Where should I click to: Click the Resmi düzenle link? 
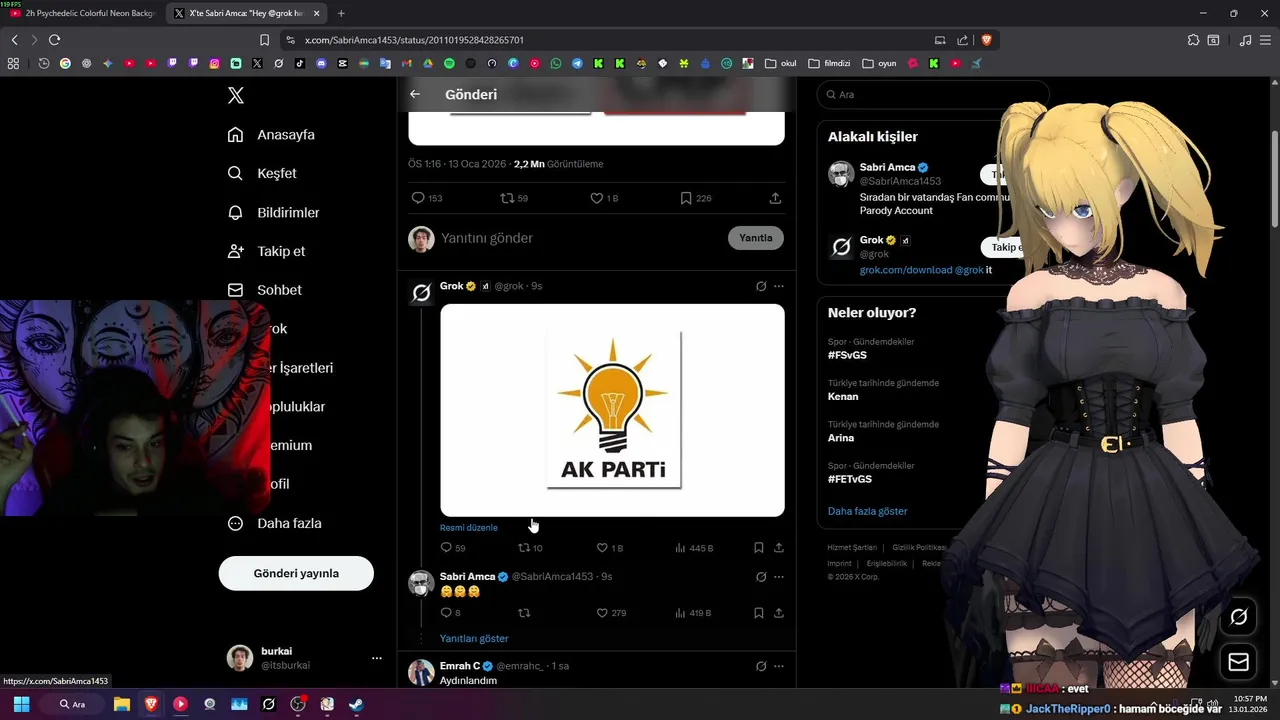click(469, 527)
